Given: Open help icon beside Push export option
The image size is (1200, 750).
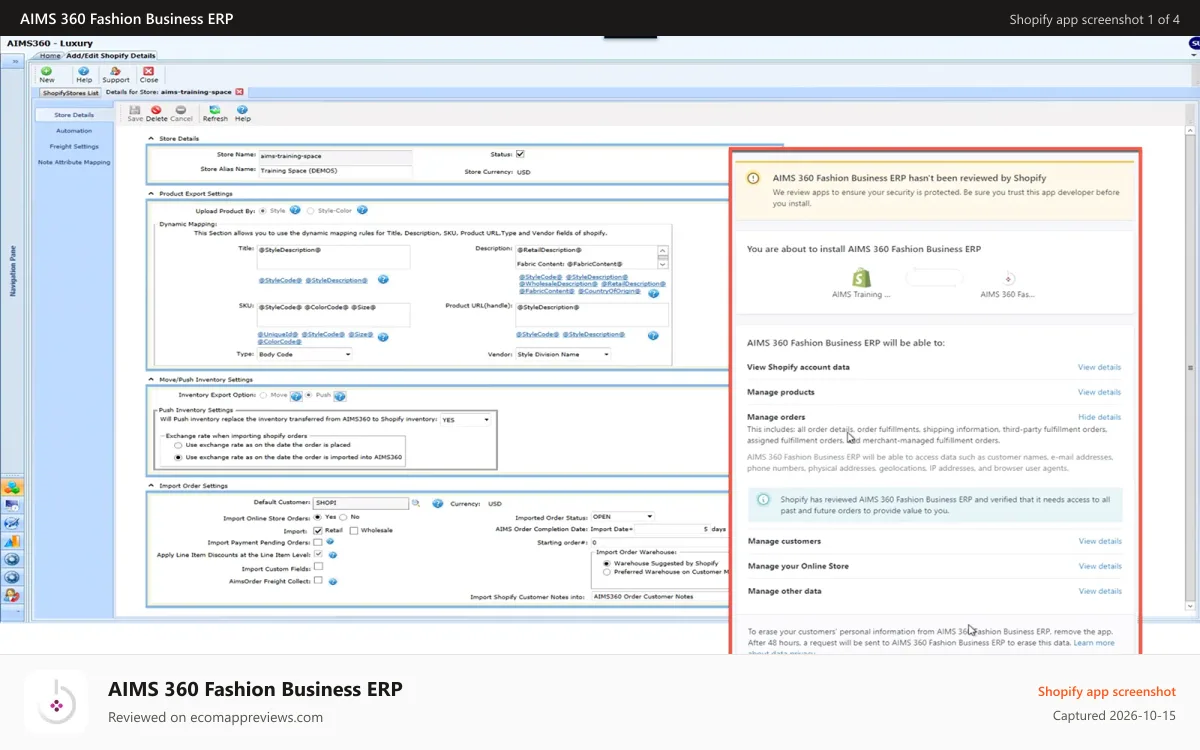Looking at the screenshot, I should pyautogui.click(x=340, y=396).
